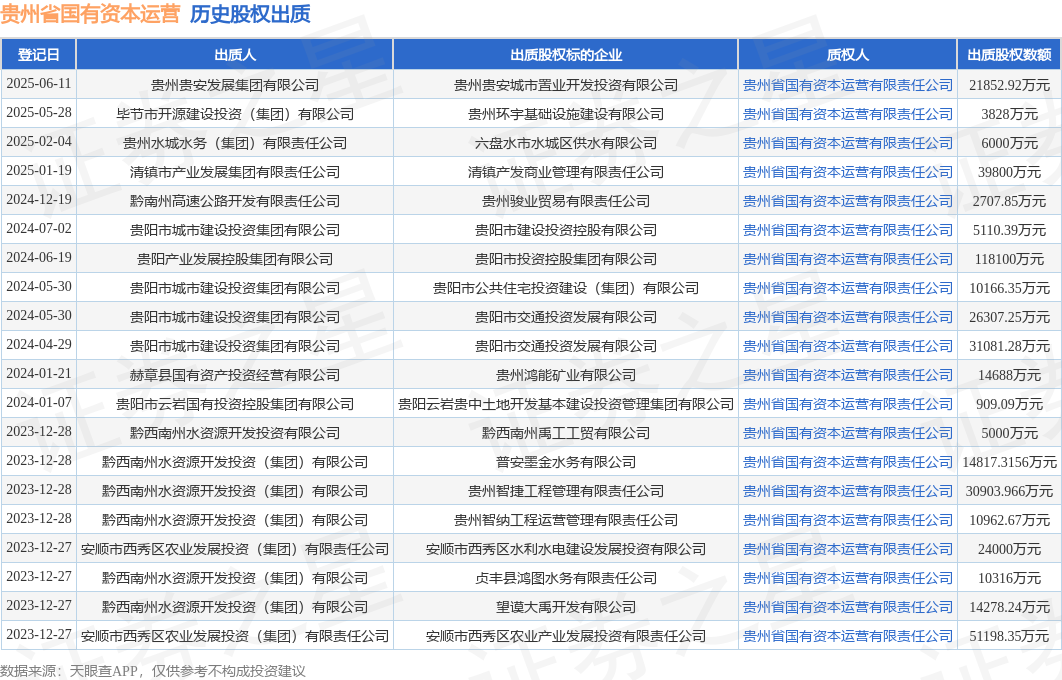
Task: Click the 贵州省国有资本运营 title text
Action: [90, 14]
